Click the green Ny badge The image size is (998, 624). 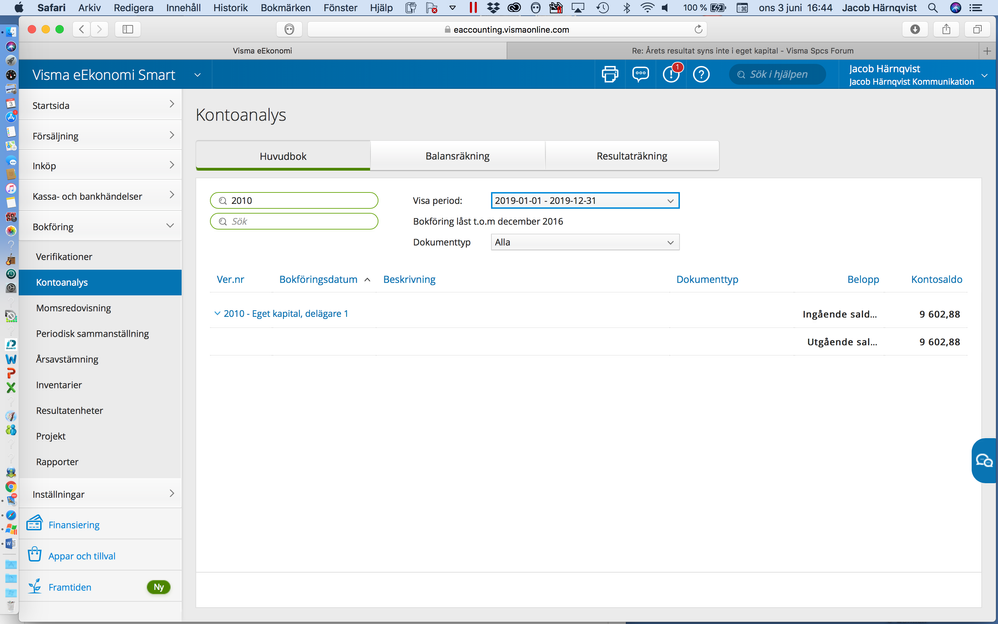point(158,587)
